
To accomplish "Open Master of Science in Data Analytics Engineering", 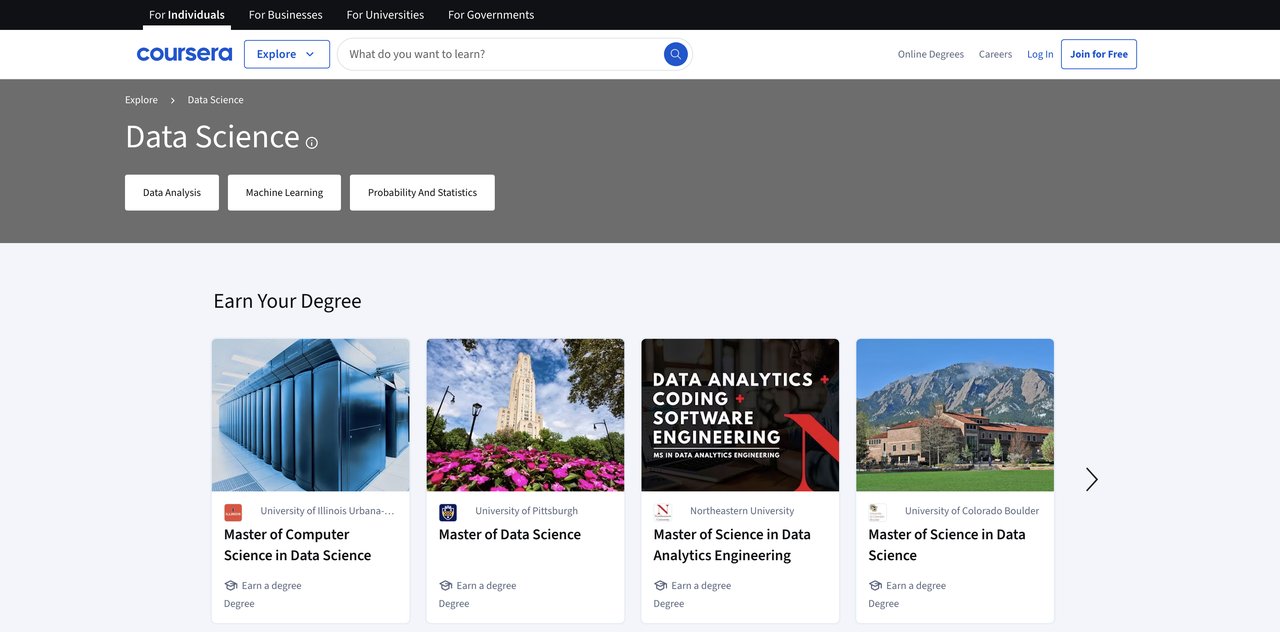I will pyautogui.click(x=732, y=545).
